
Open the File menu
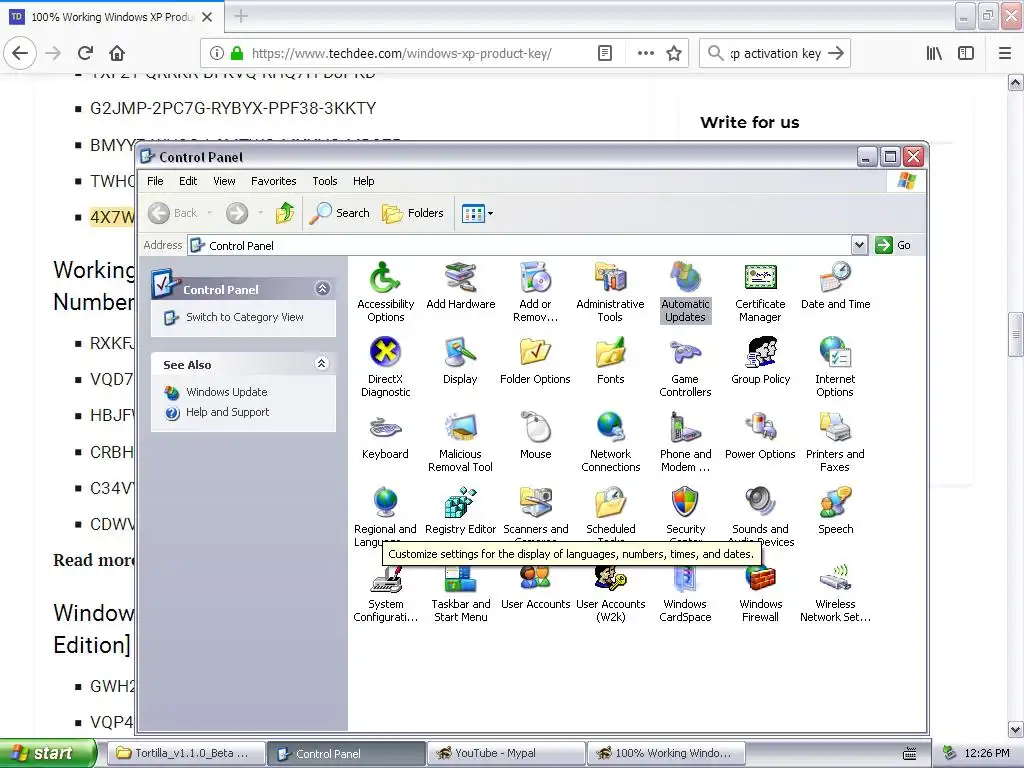155,181
